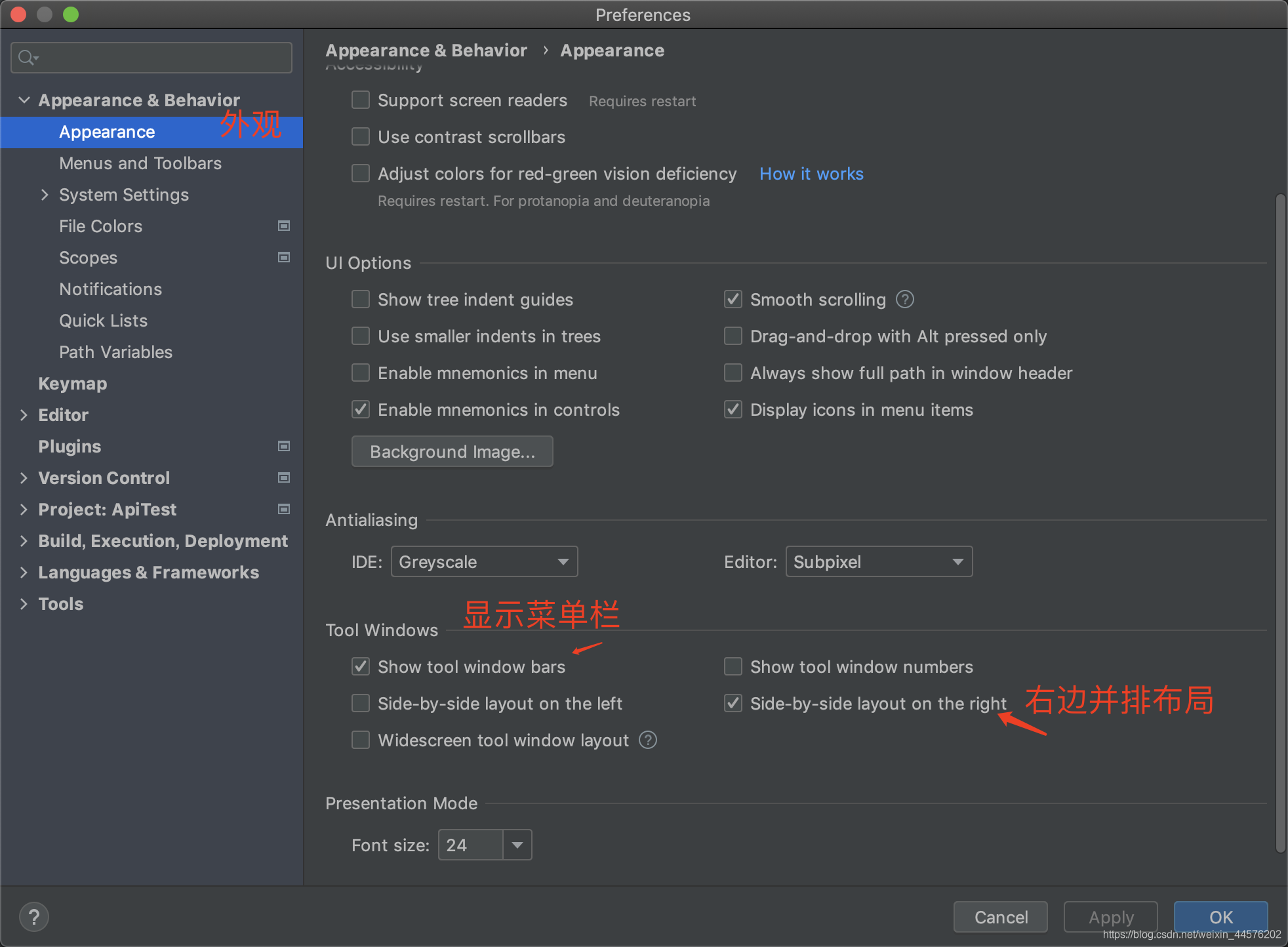The image size is (1288, 947).
Task: Click project-level icon beside Version Control
Action: (284, 478)
